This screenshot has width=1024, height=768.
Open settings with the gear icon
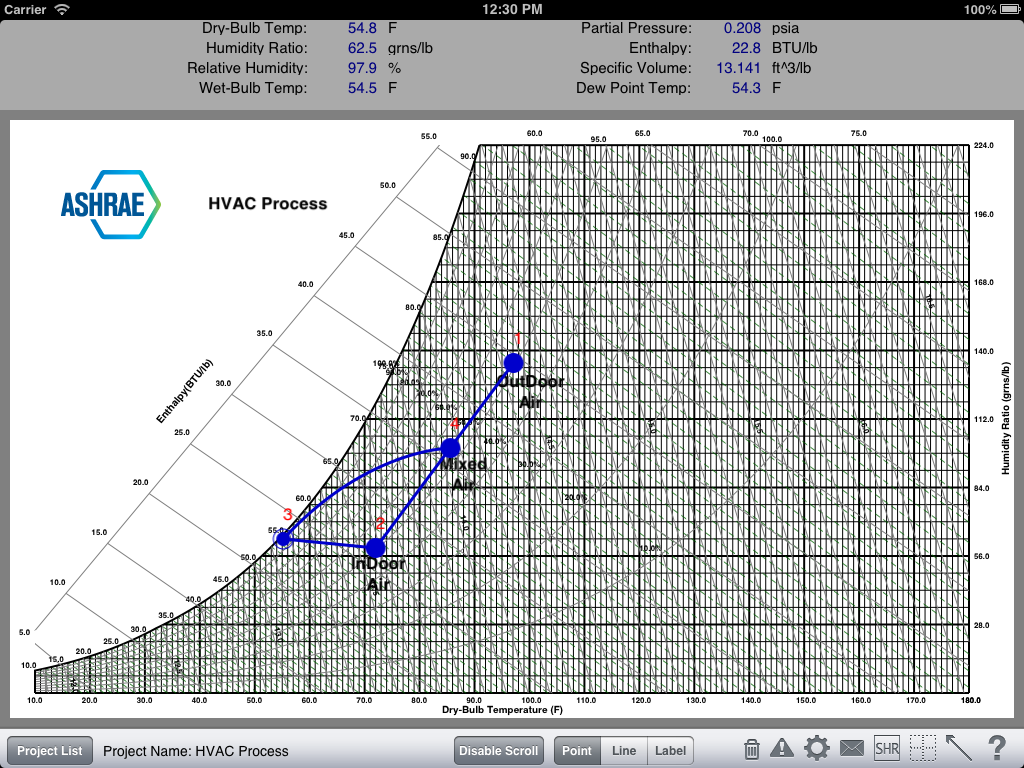tap(816, 748)
